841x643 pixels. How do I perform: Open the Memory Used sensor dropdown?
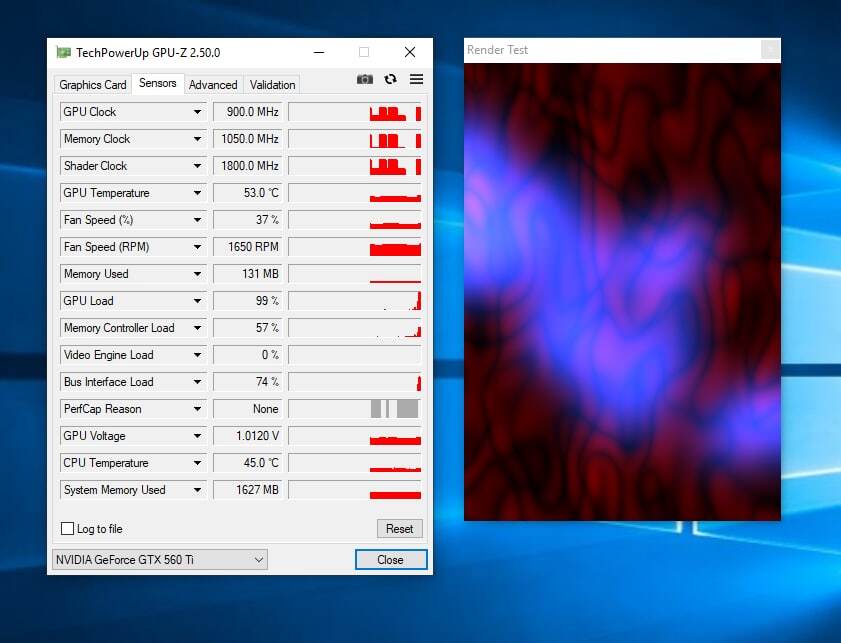pos(197,274)
